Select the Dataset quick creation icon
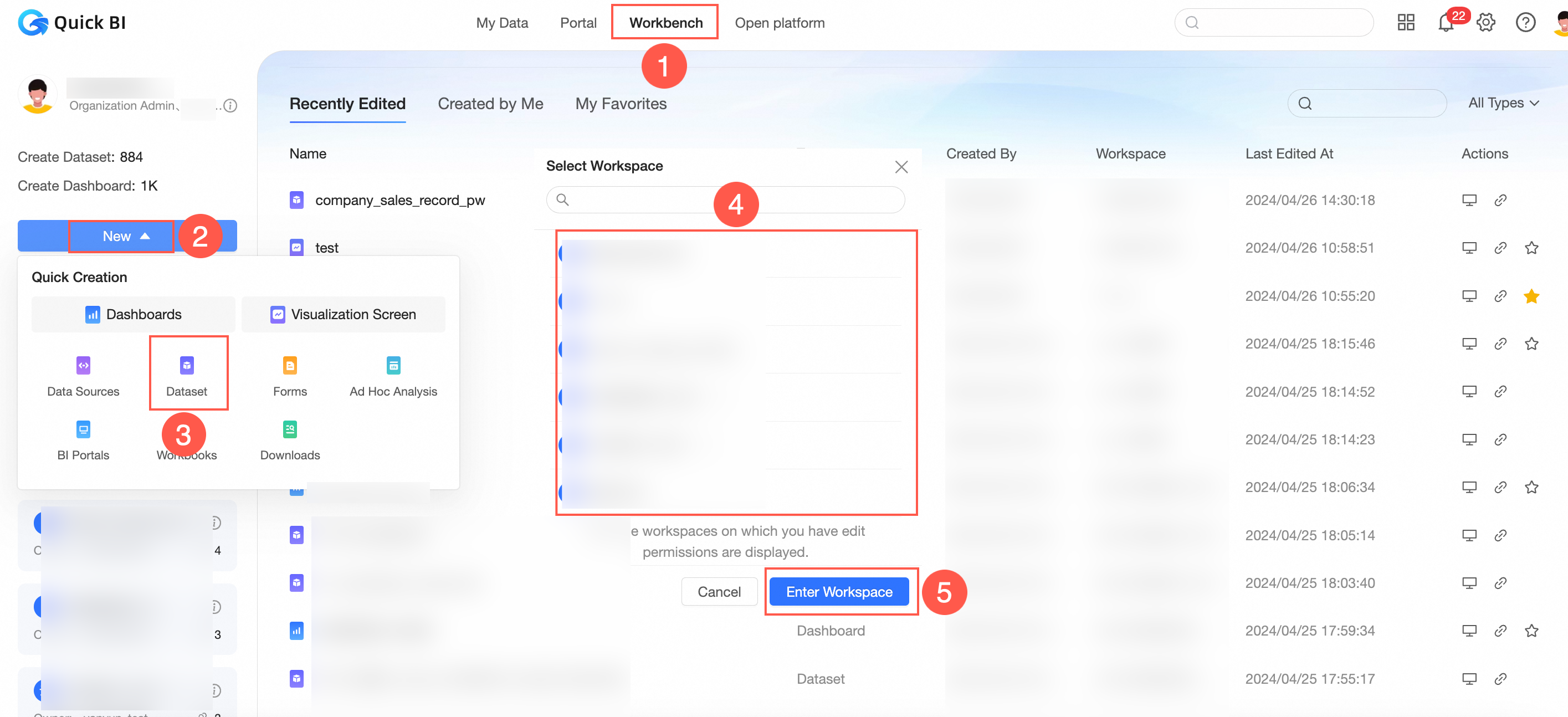The height and width of the screenshot is (717, 1568). 187,366
